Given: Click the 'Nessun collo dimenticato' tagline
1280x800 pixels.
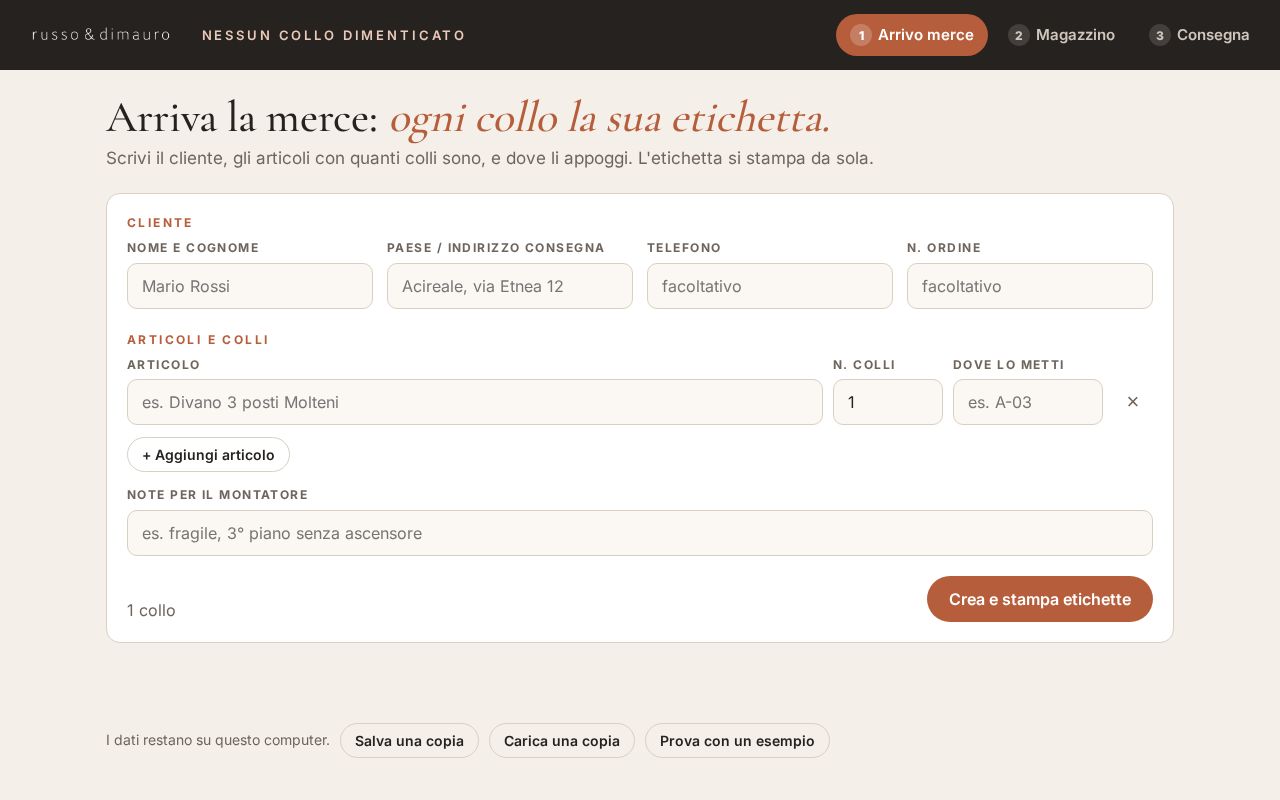Looking at the screenshot, I should [334, 35].
